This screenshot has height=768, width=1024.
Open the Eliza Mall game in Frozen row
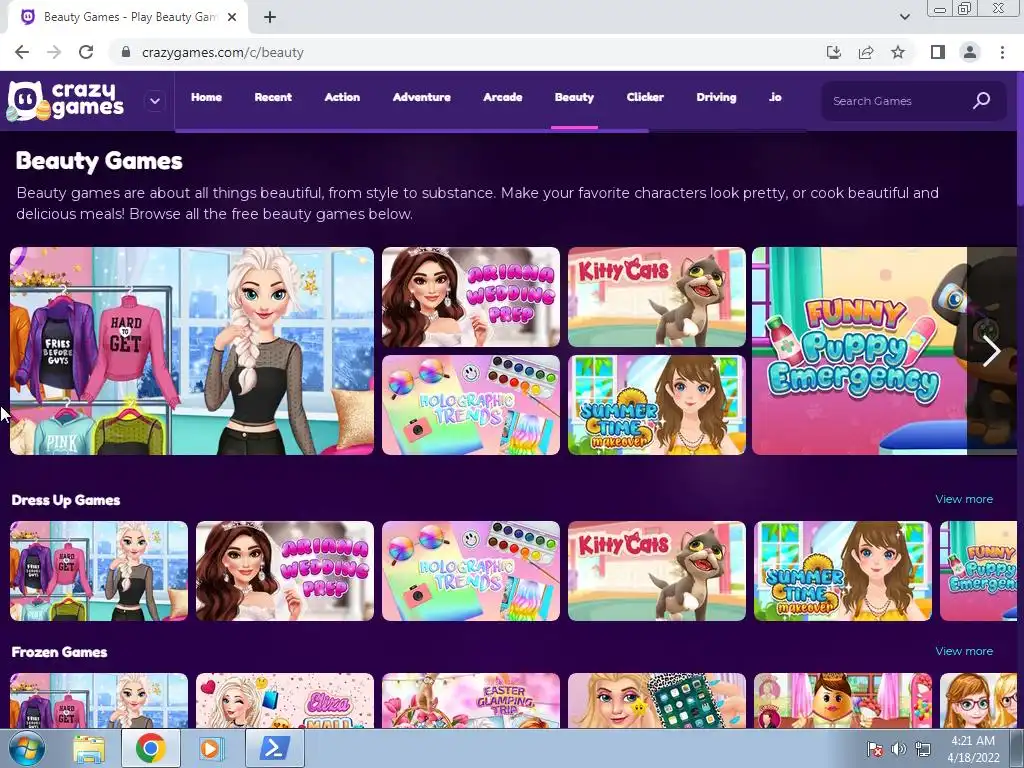pos(285,701)
